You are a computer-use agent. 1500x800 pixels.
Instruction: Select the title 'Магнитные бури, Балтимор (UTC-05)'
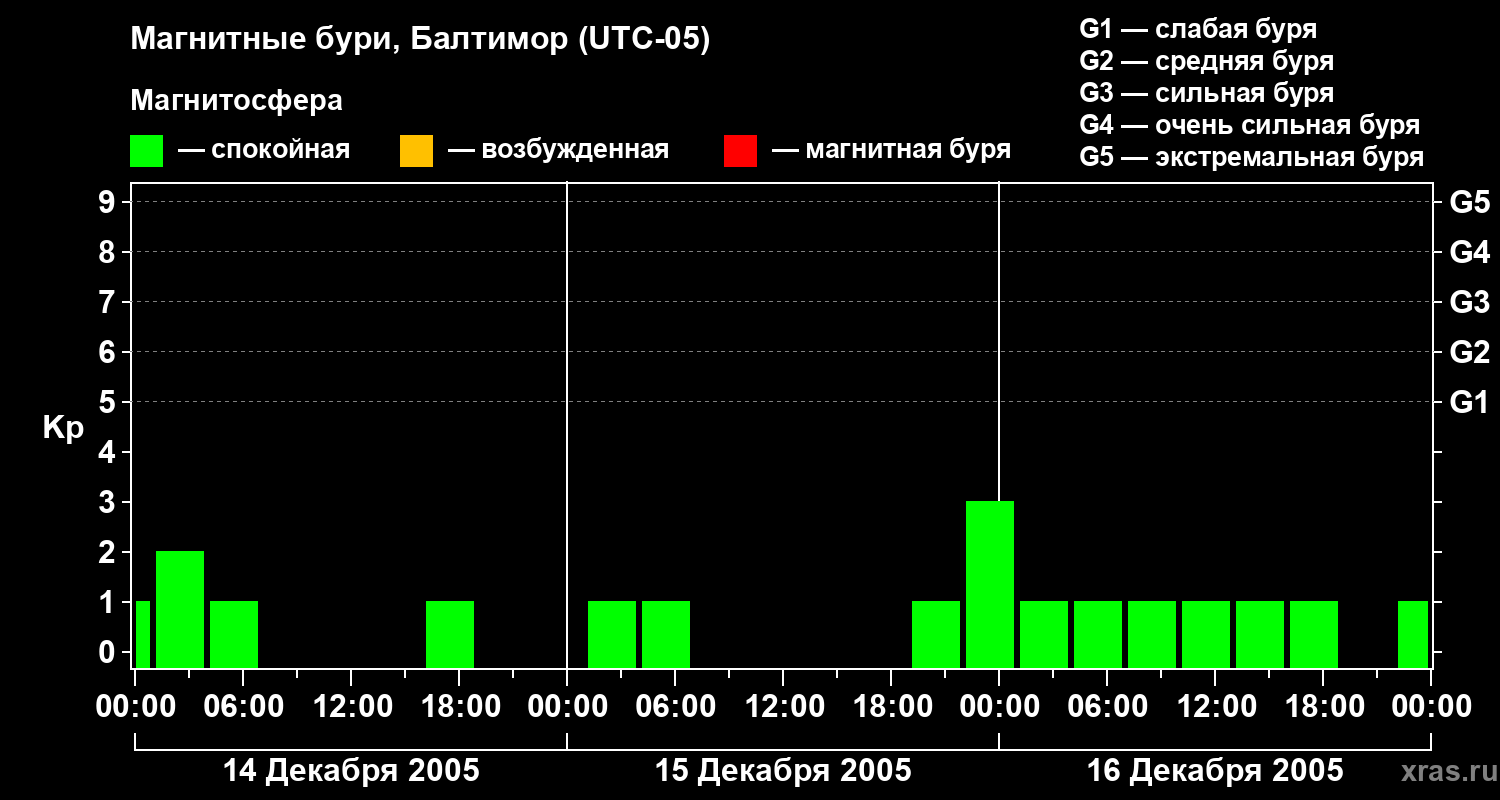(420, 40)
